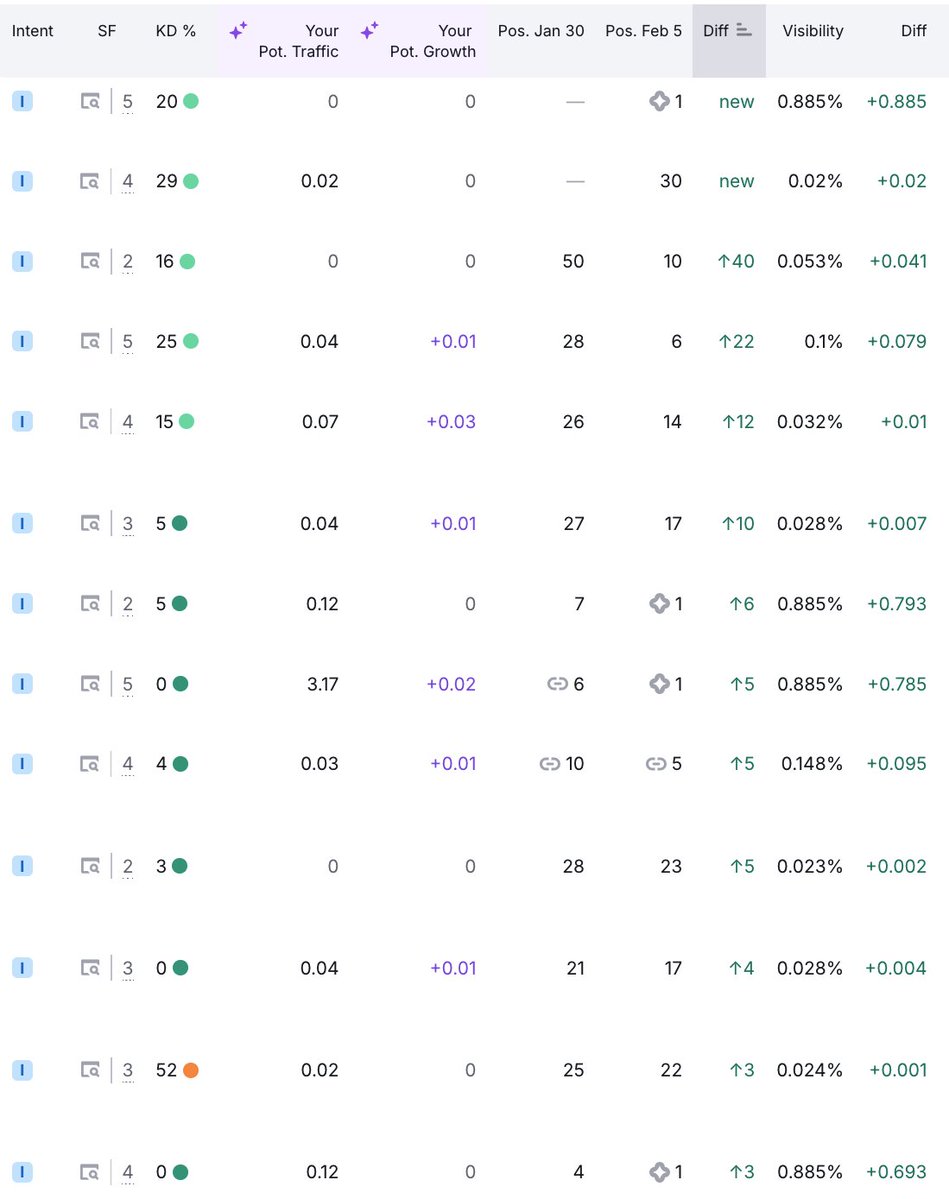Click link icon beside Jan 30 position 10

(550, 764)
